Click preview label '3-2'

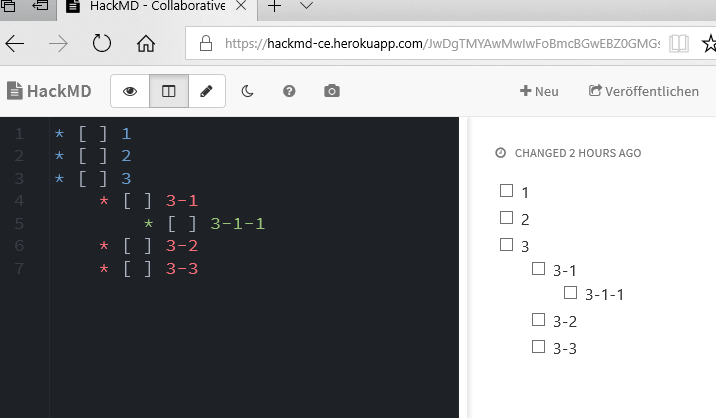point(565,322)
